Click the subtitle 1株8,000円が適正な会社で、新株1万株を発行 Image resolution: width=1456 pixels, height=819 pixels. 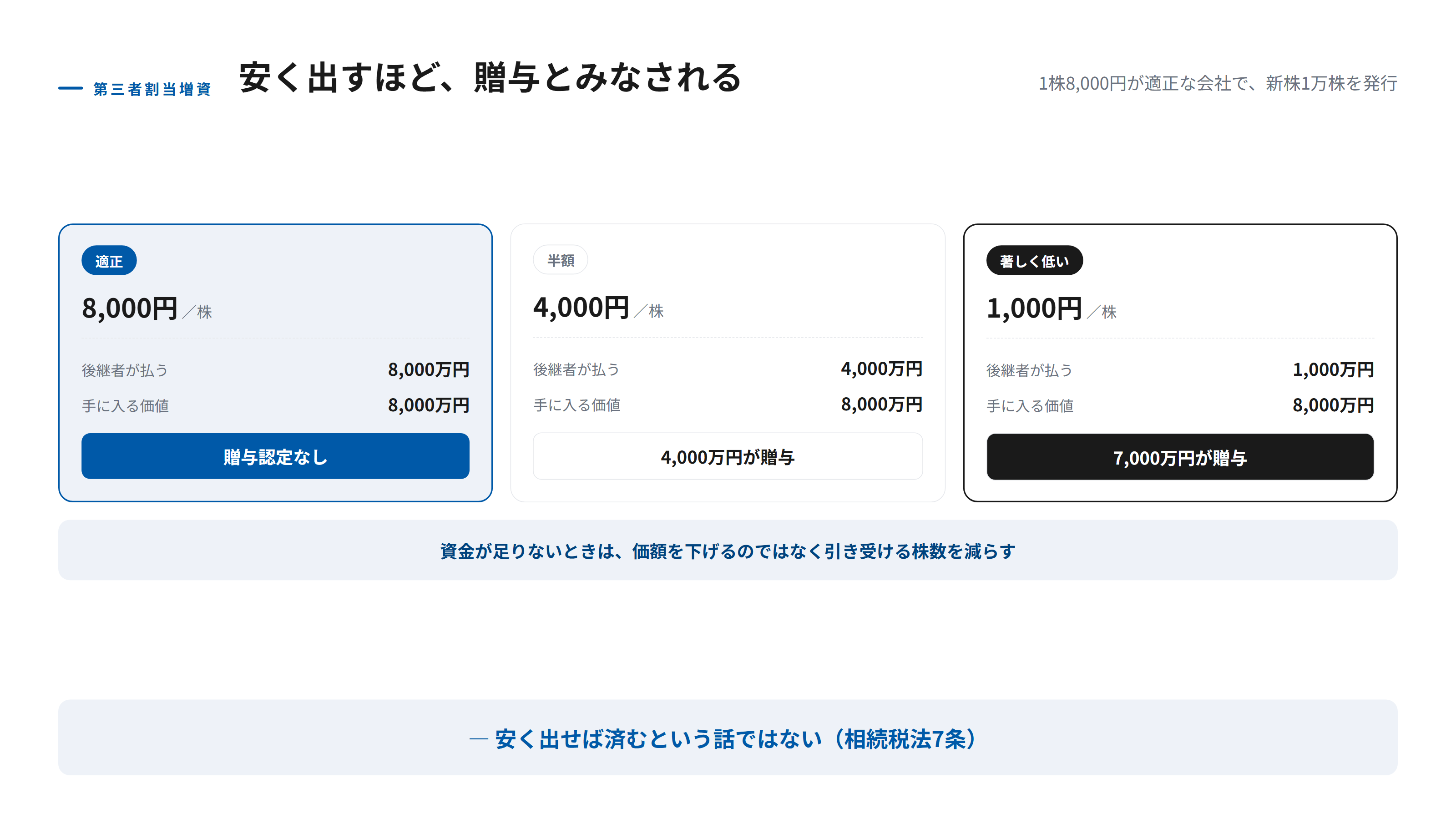click(1218, 84)
